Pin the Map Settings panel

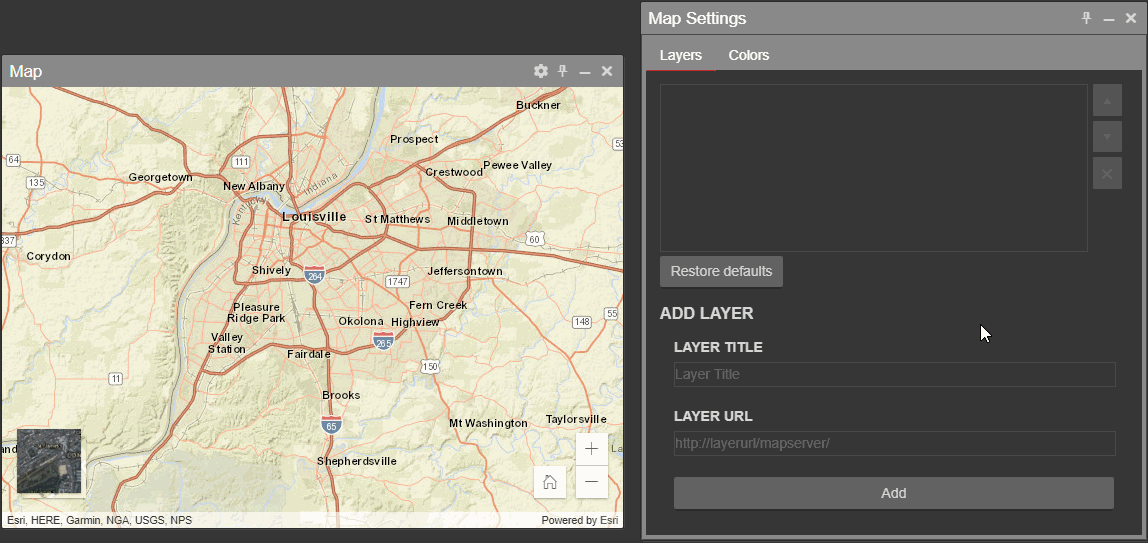(x=1087, y=18)
